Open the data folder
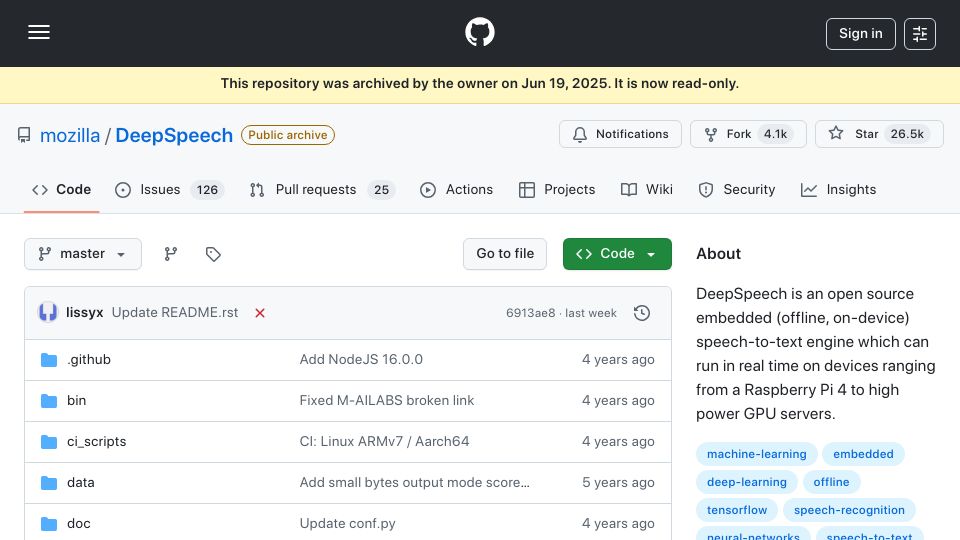 click(80, 482)
